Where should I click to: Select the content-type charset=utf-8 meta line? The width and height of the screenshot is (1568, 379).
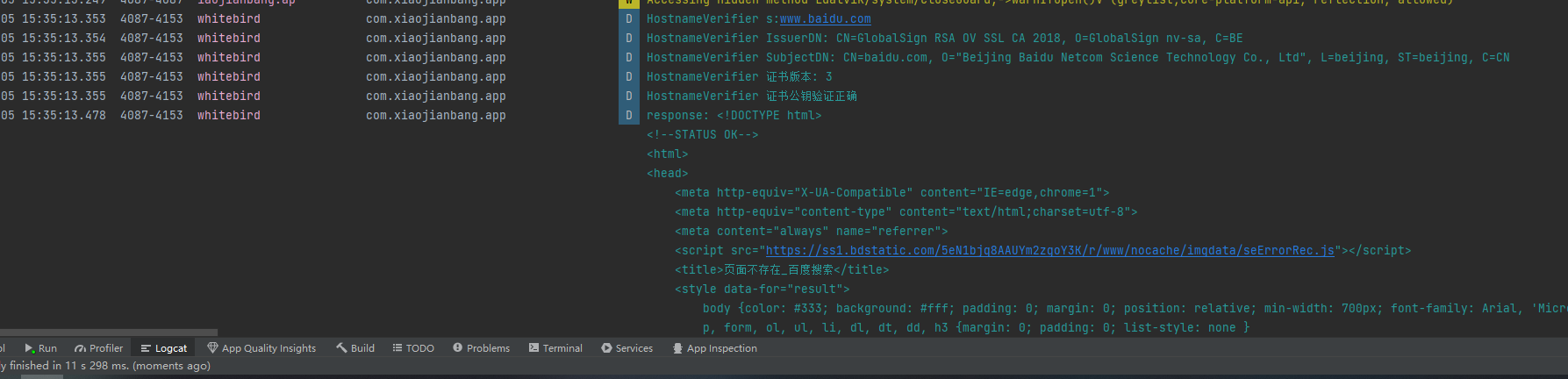click(906, 211)
